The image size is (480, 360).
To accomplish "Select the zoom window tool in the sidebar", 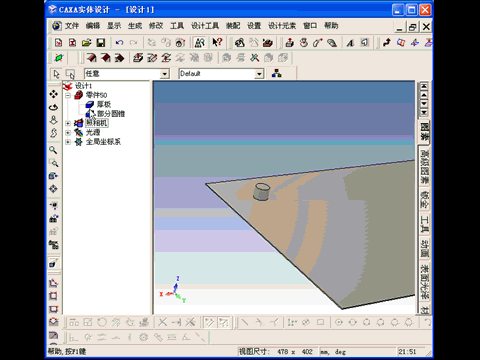I will (53, 163).
